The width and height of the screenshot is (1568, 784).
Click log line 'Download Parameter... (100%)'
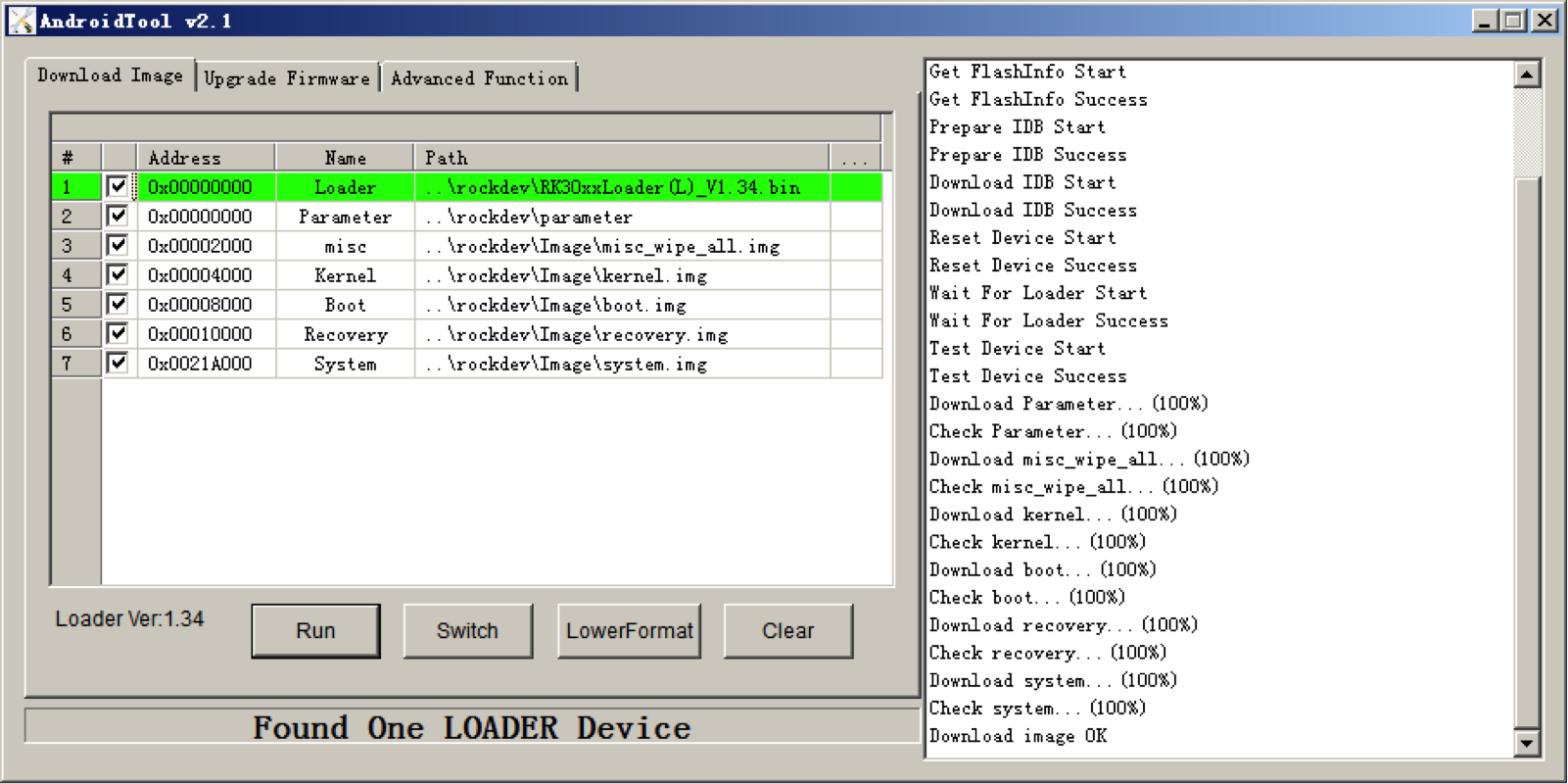pyautogui.click(x=1069, y=404)
